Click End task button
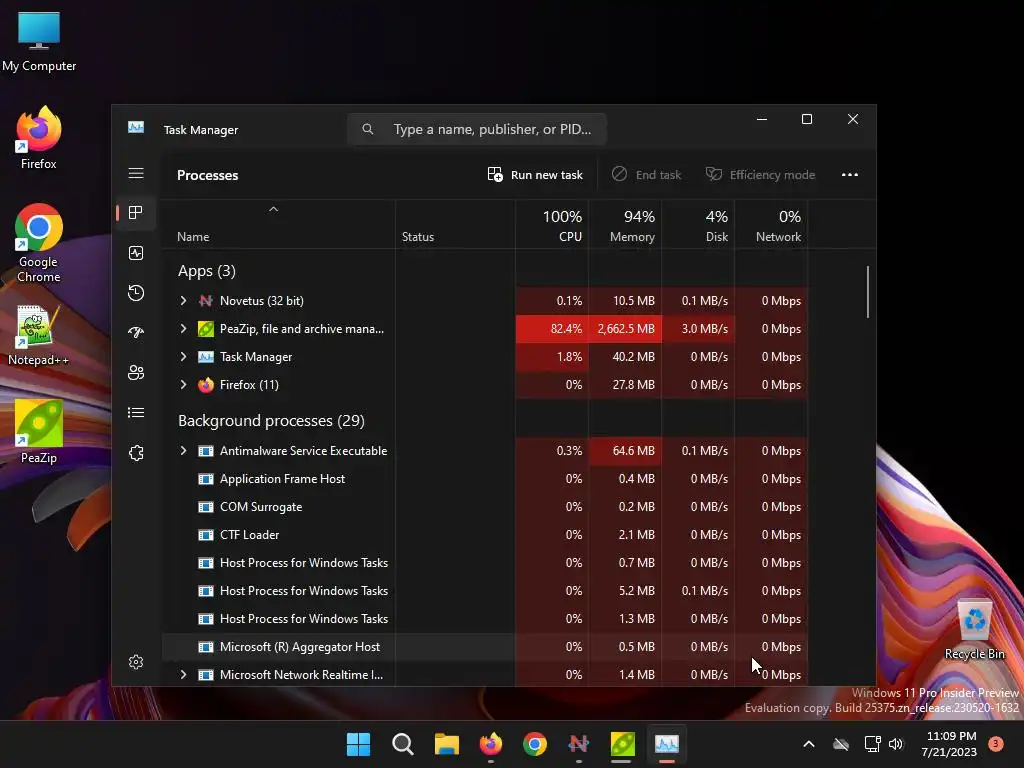 [646, 174]
